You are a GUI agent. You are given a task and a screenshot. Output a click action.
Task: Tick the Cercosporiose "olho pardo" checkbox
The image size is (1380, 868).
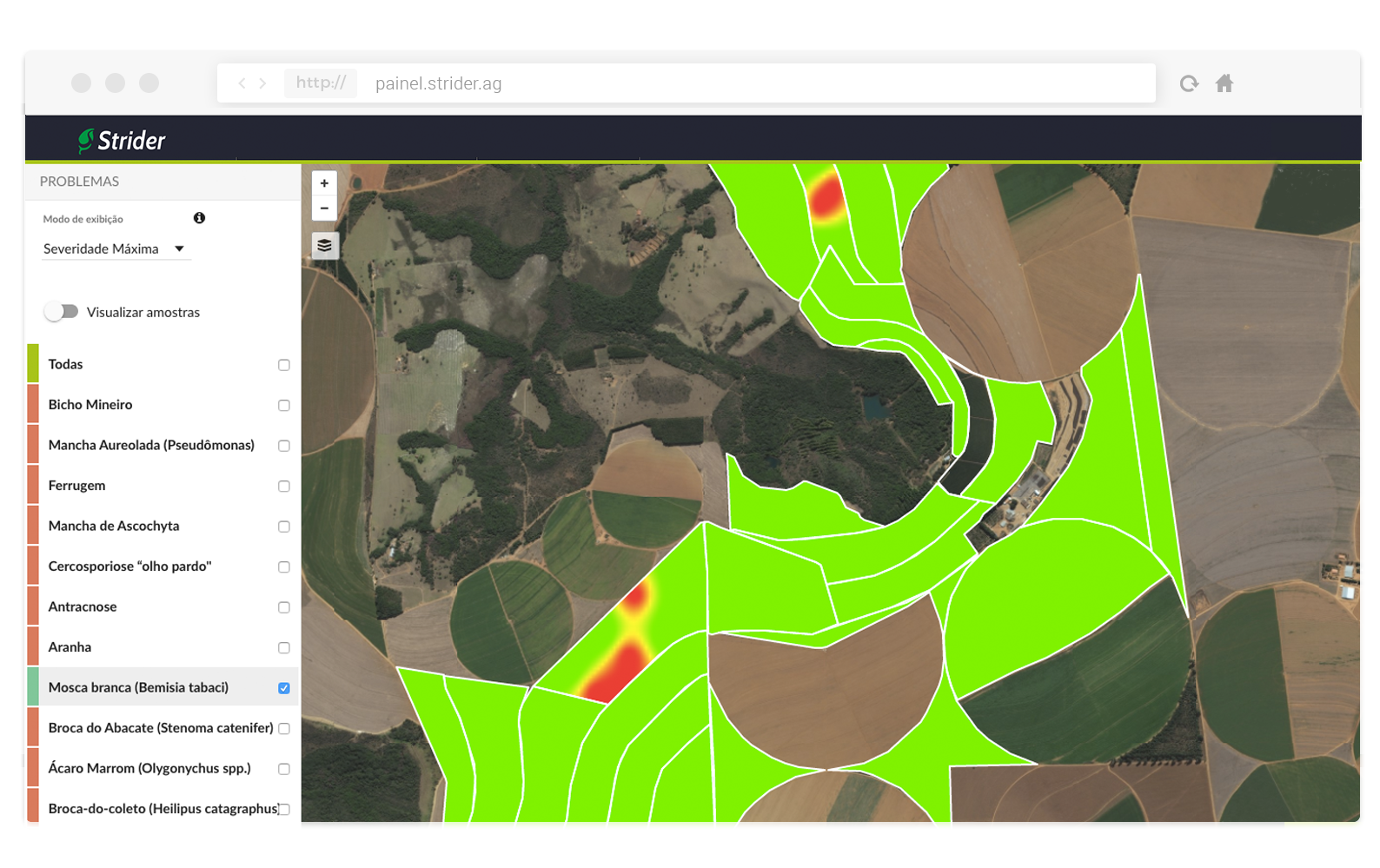click(x=284, y=567)
